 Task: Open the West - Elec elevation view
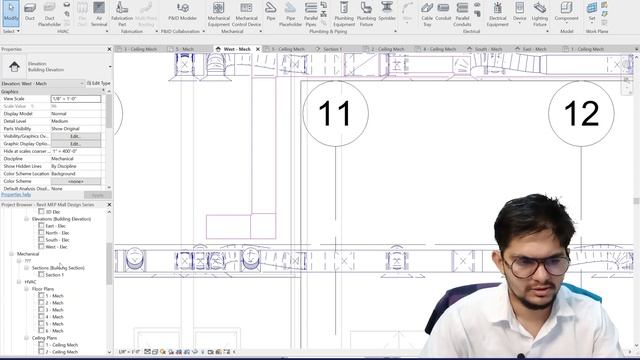point(56,247)
